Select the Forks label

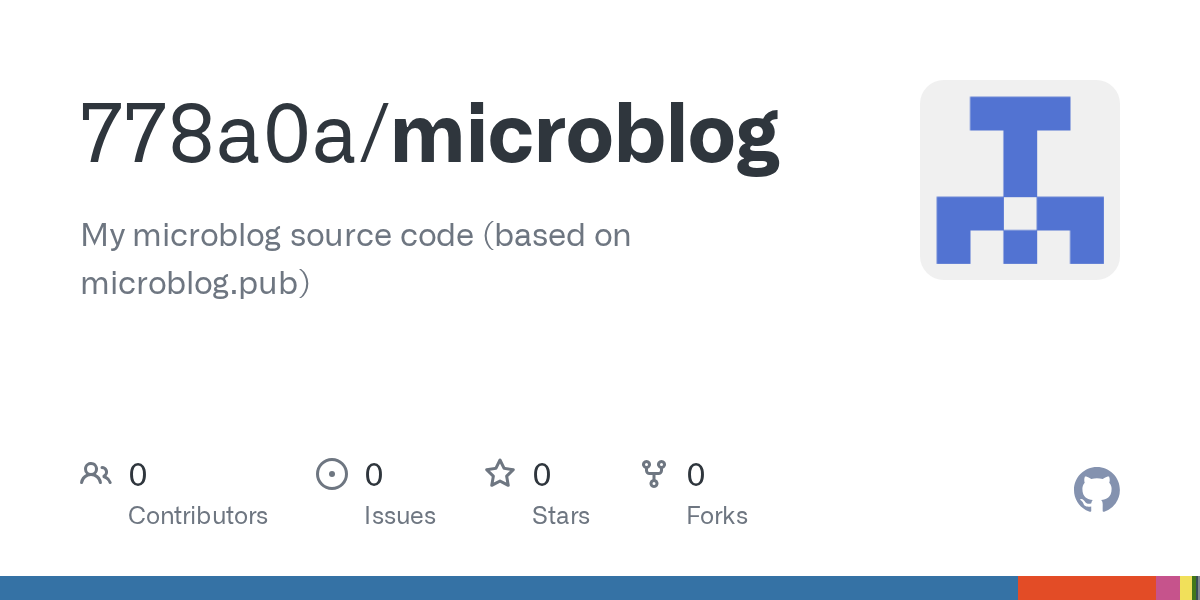click(717, 516)
